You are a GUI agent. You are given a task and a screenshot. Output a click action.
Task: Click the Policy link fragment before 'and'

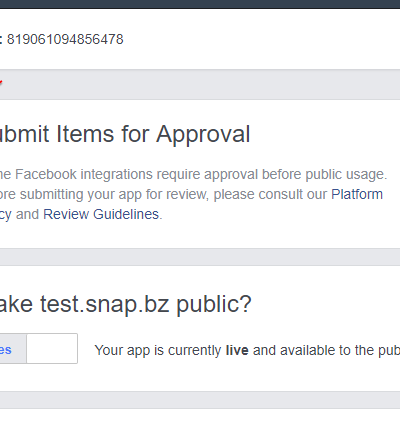coord(6,215)
